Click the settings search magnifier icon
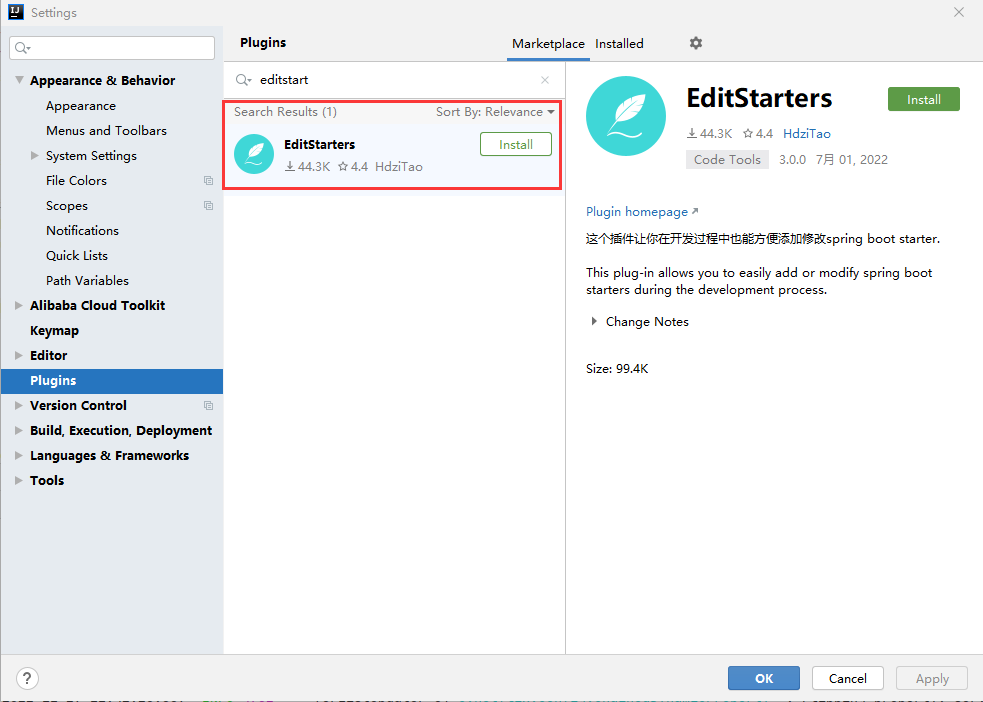Image resolution: width=983 pixels, height=702 pixels. (x=23, y=48)
